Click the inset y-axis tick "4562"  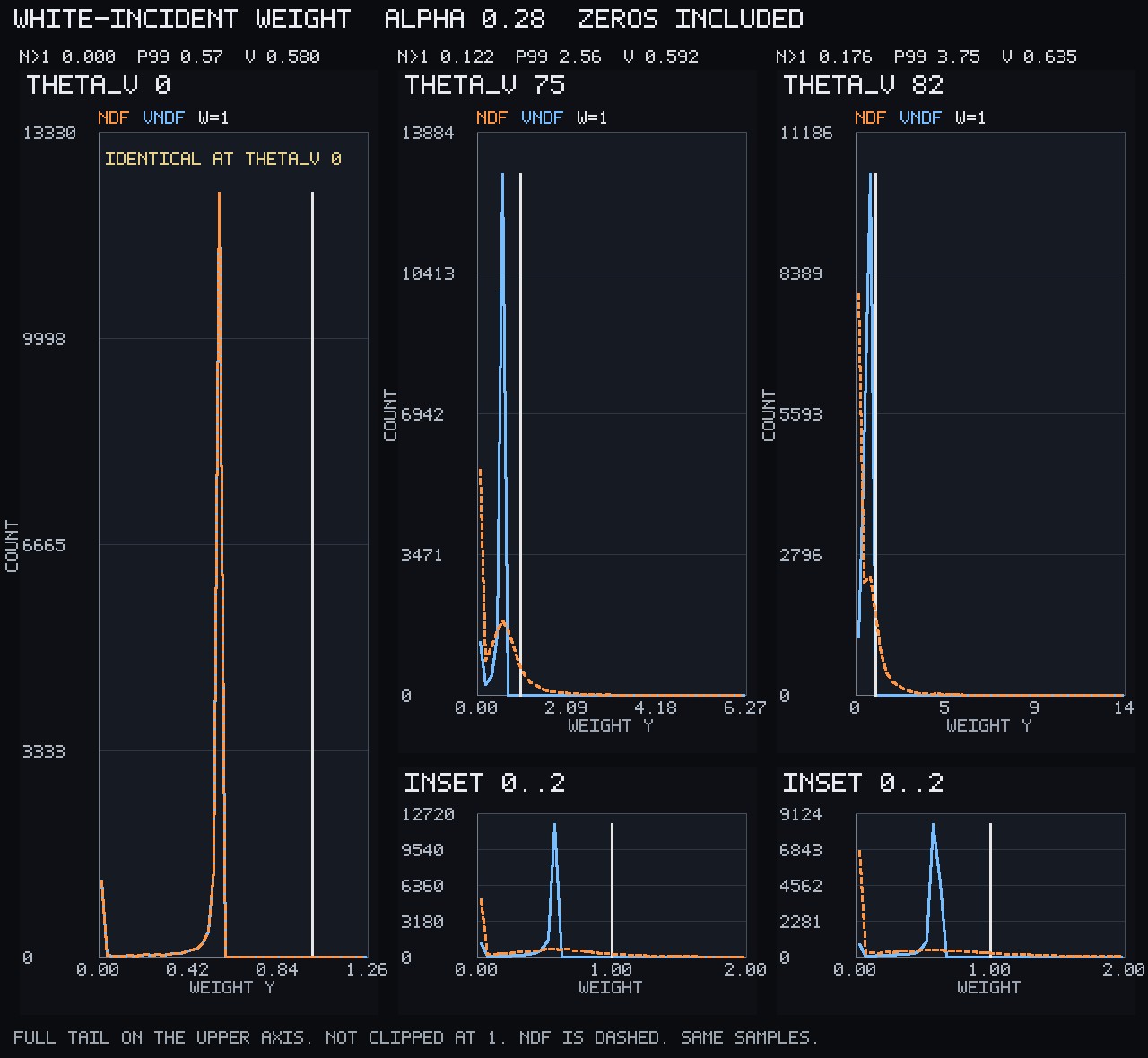(801, 886)
